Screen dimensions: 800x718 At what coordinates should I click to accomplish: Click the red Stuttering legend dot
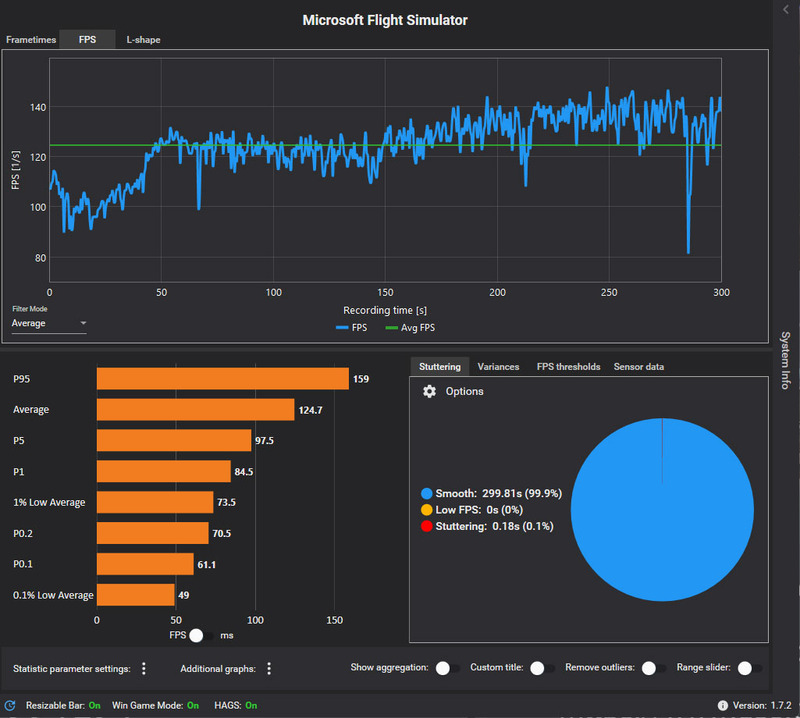[x=427, y=526]
